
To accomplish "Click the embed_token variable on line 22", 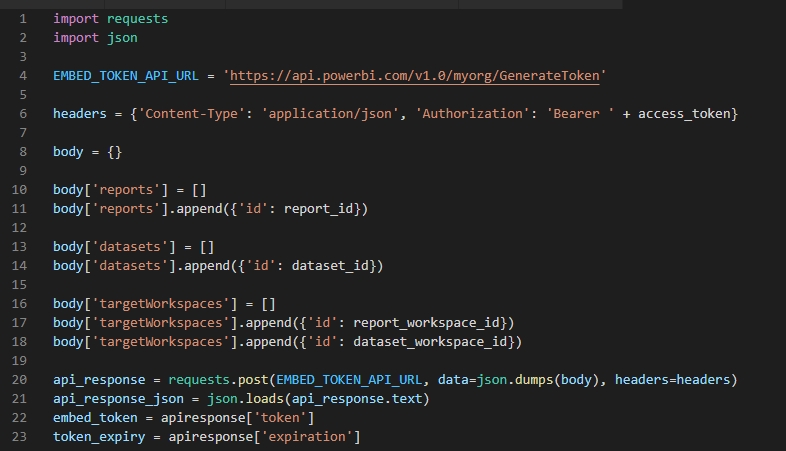I will (x=95, y=418).
